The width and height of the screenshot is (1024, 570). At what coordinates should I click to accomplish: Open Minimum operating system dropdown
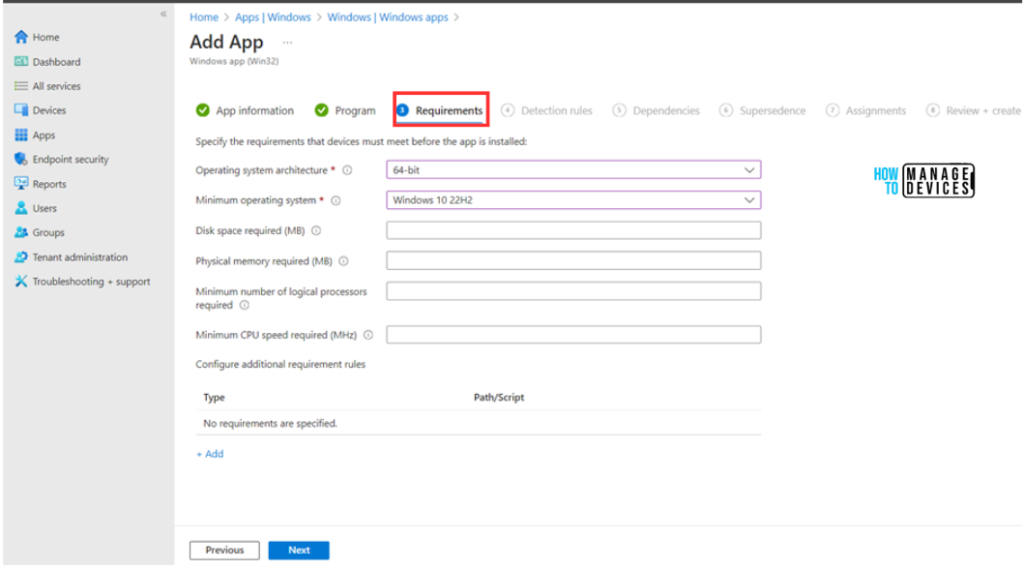tap(573, 200)
